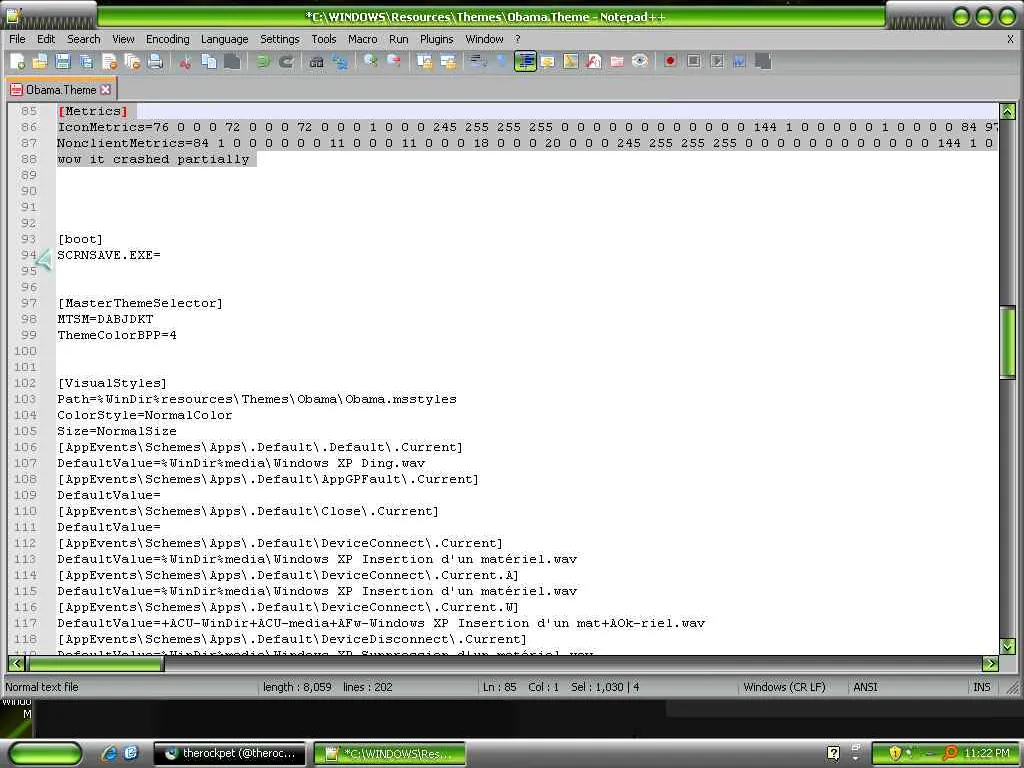Image resolution: width=1024 pixels, height=768 pixels.
Task: Open the Edit menu
Action: click(x=46, y=39)
